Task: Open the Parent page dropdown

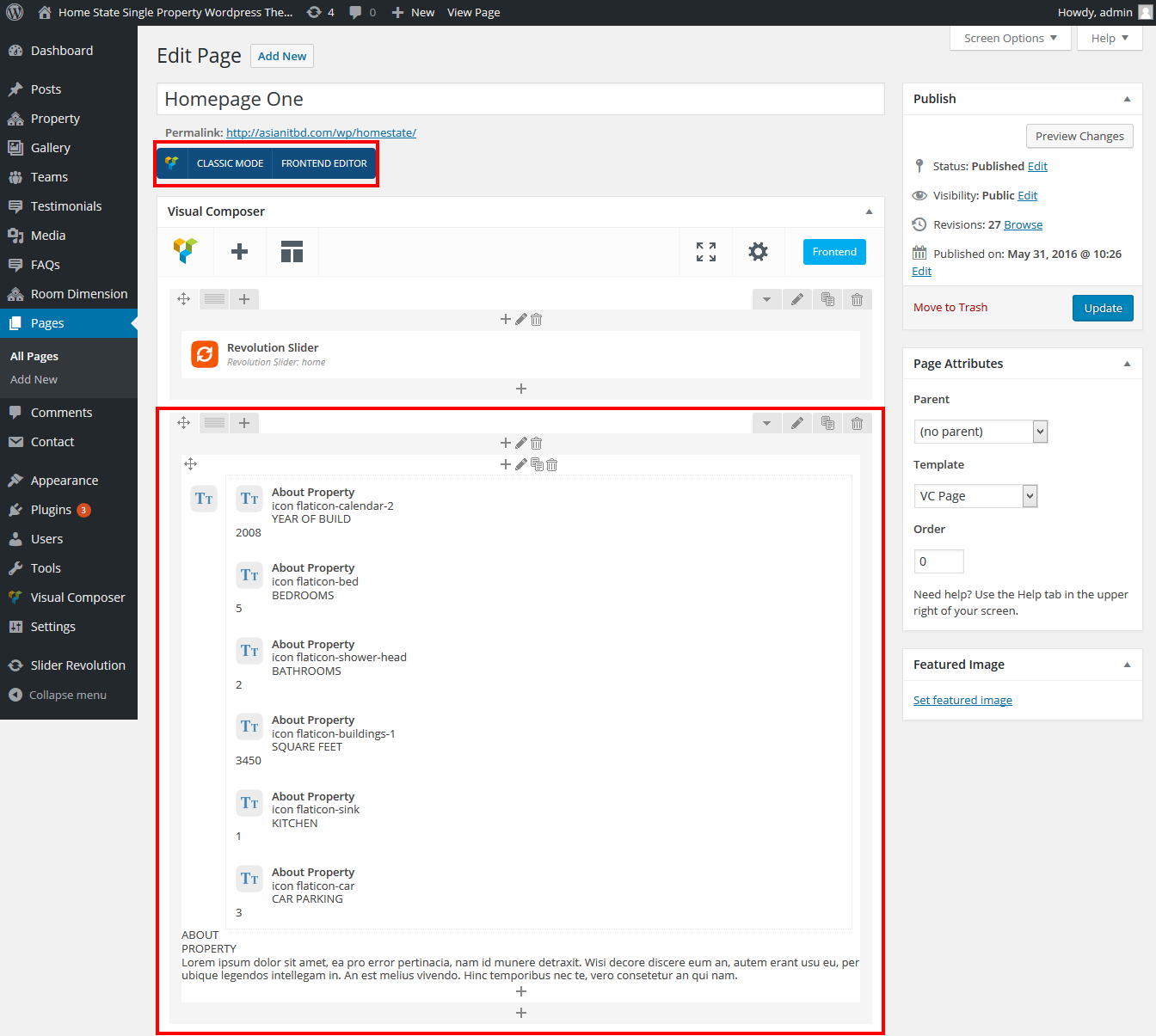Action: [x=980, y=432]
